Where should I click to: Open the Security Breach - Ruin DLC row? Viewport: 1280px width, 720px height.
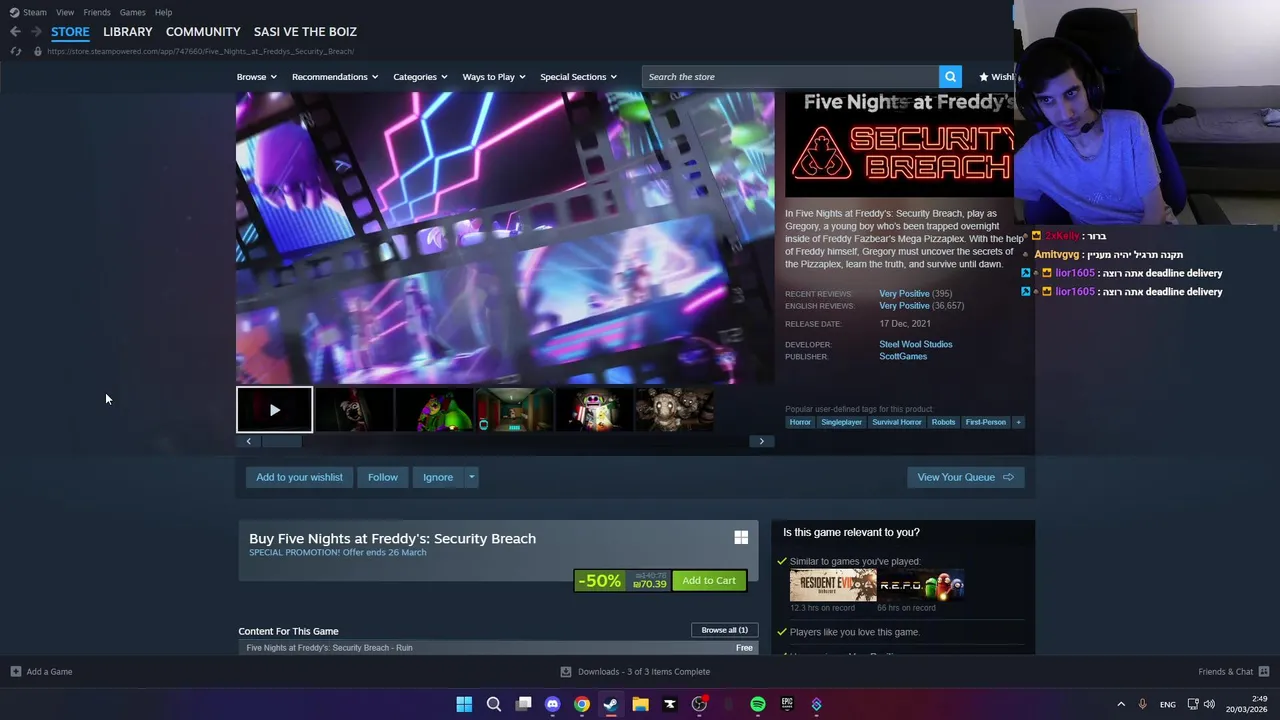click(497, 648)
